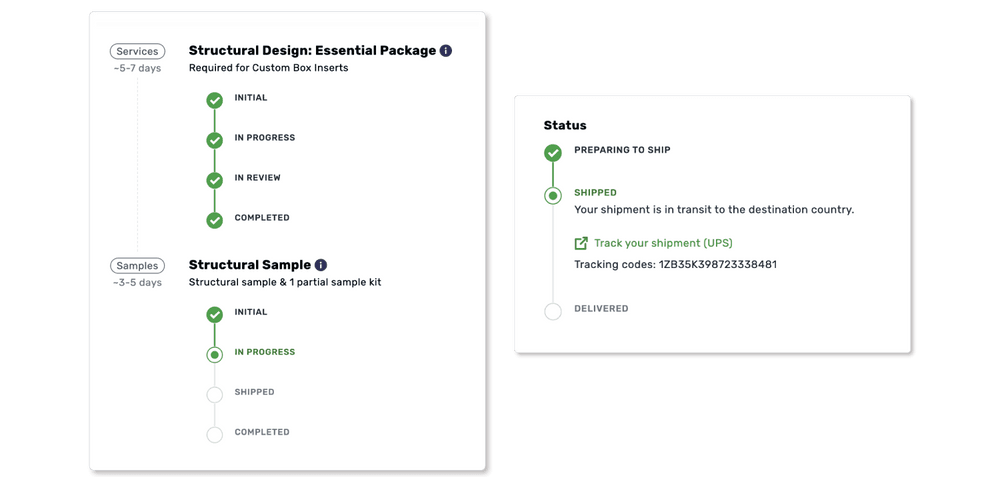Screen dimensions: 1000x477
Task: Select the empty Delivered status circle
Action: tap(553, 311)
